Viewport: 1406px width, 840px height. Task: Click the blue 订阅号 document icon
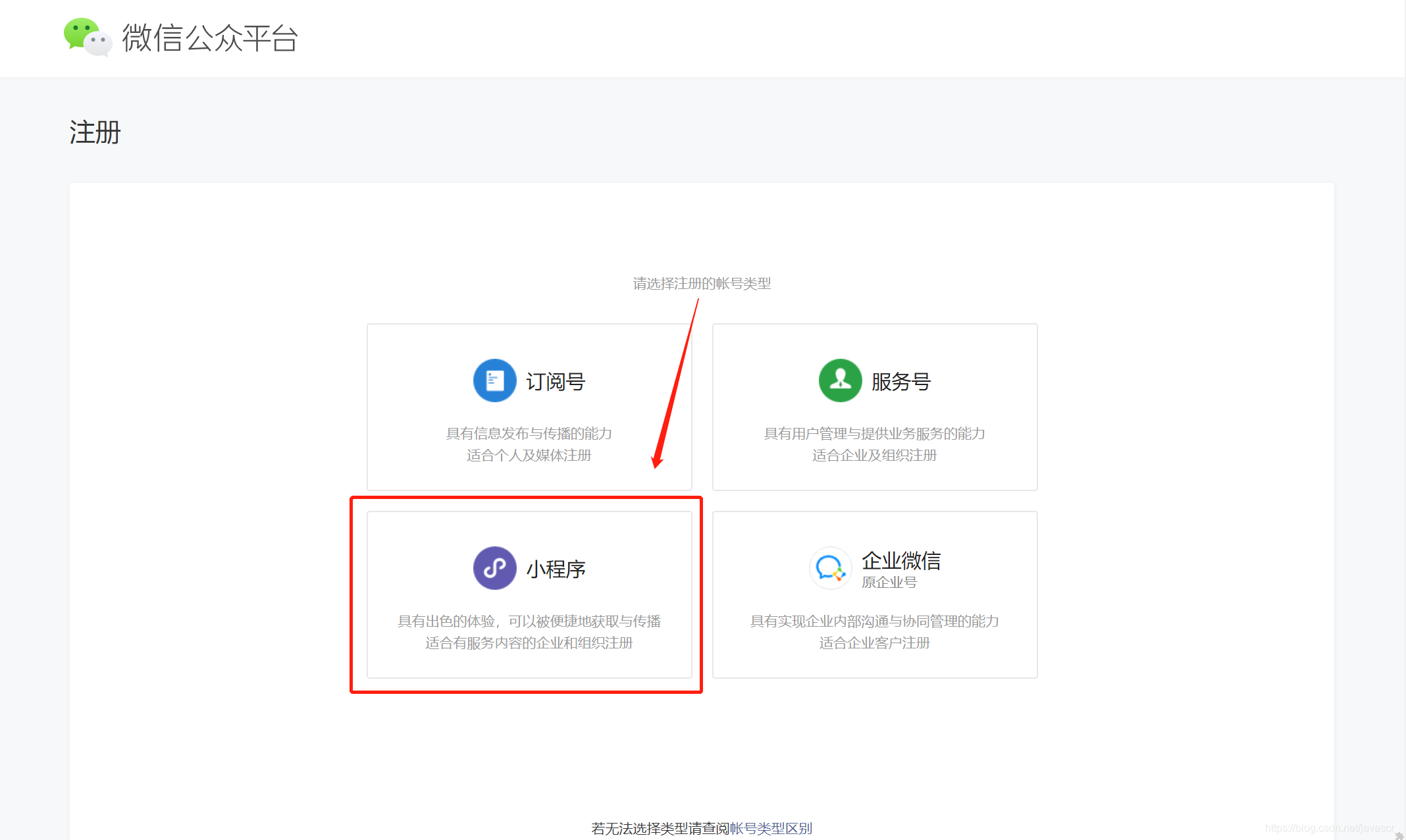[494, 381]
